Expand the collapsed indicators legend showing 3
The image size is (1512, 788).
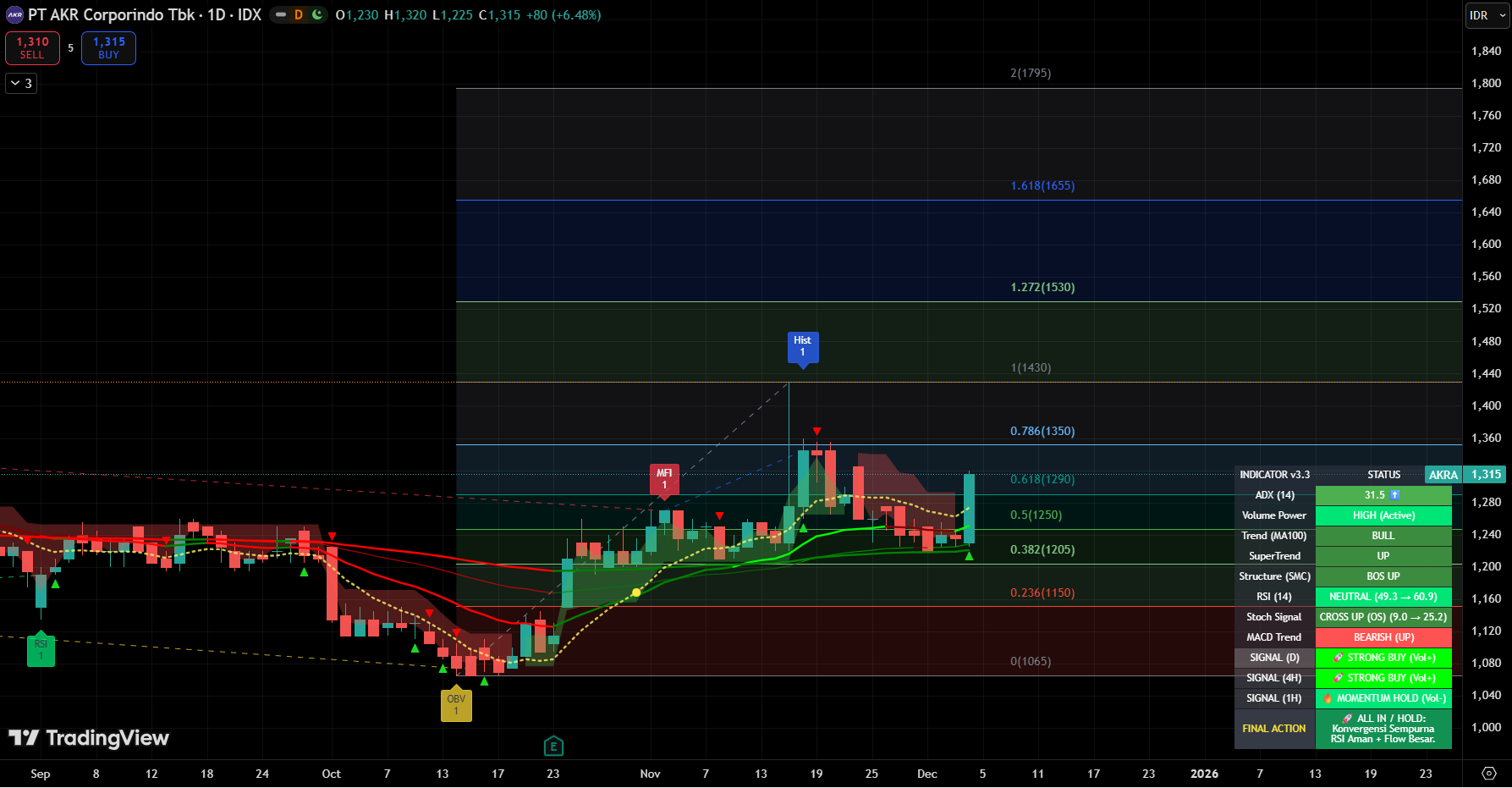(21, 83)
